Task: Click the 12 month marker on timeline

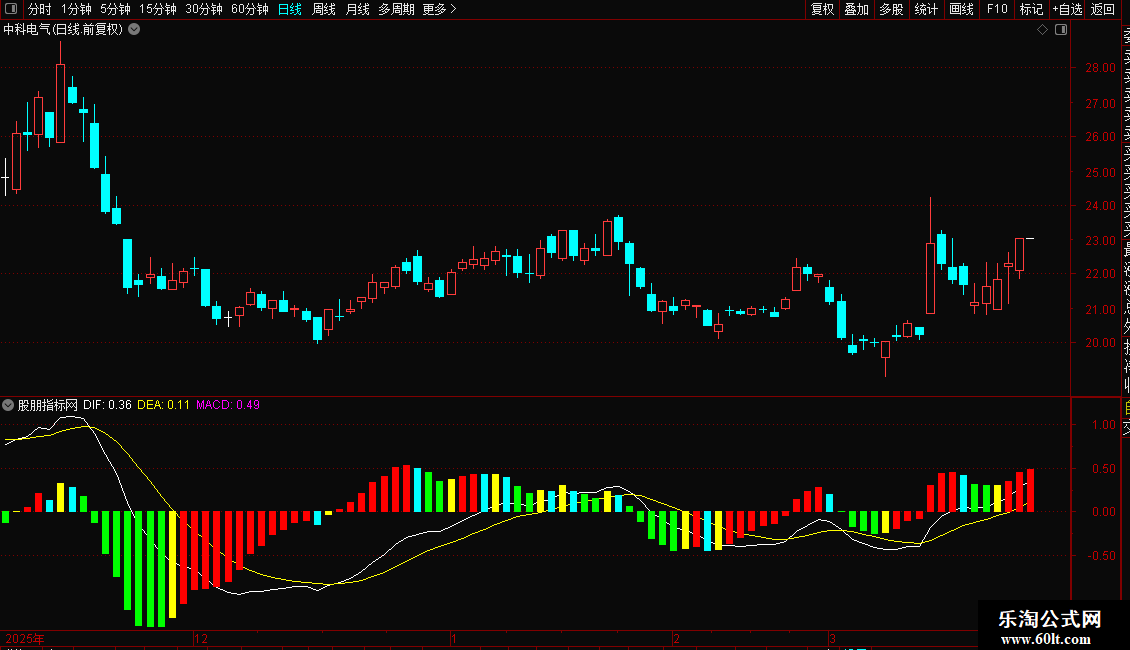Action: (x=201, y=639)
